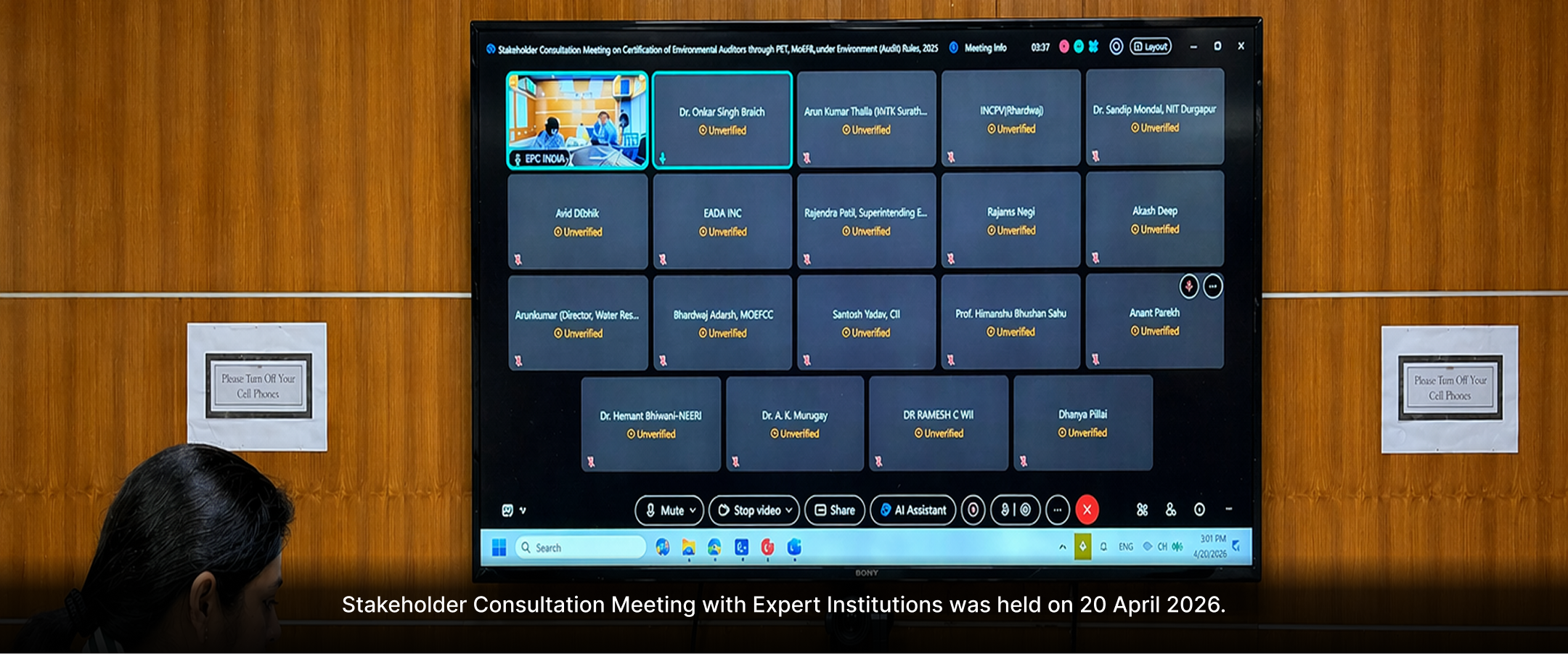Toggle Stop video camera button
The width and height of the screenshot is (1568, 654).
(748, 510)
